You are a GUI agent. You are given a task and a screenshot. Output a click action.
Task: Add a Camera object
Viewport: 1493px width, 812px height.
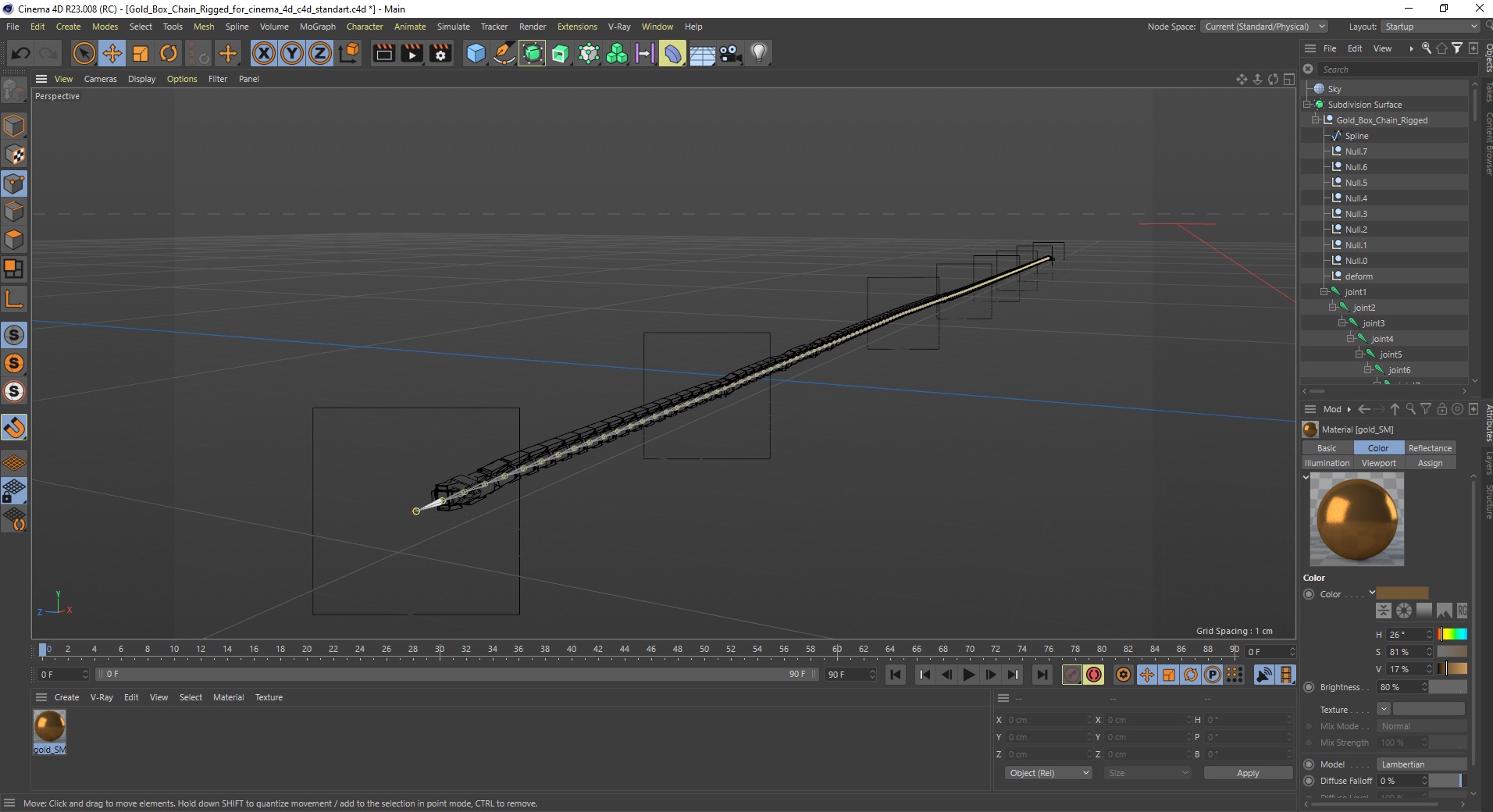[x=730, y=53]
